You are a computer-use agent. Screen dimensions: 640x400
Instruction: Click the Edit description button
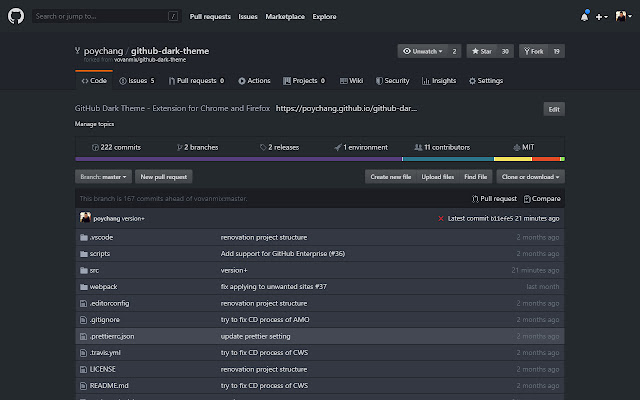(554, 109)
